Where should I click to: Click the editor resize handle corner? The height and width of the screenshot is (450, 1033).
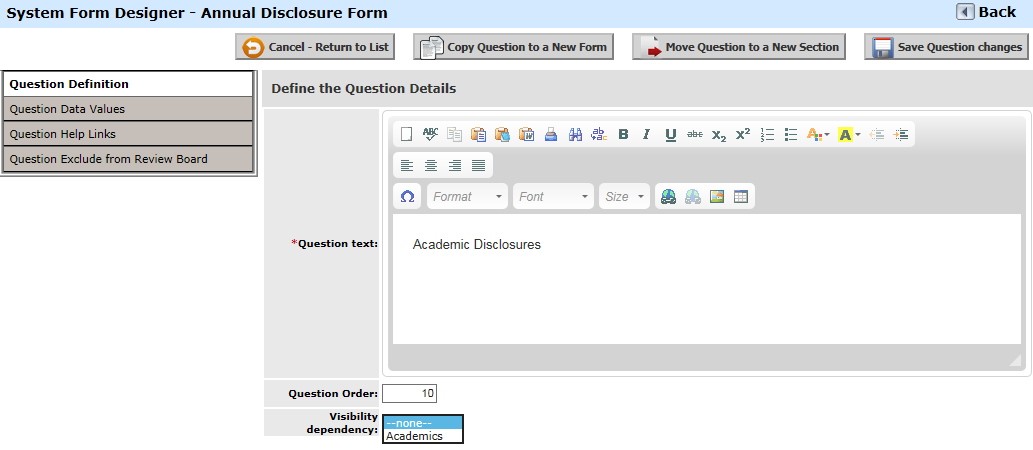coord(1015,360)
